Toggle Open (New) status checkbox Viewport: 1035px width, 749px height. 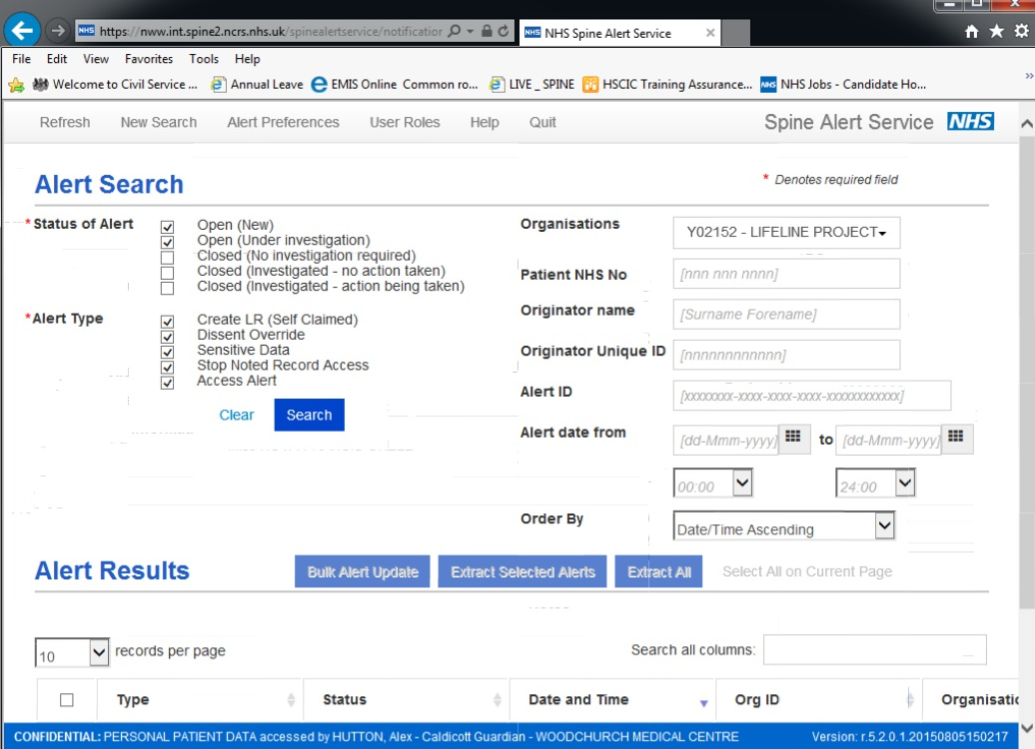[168, 227]
